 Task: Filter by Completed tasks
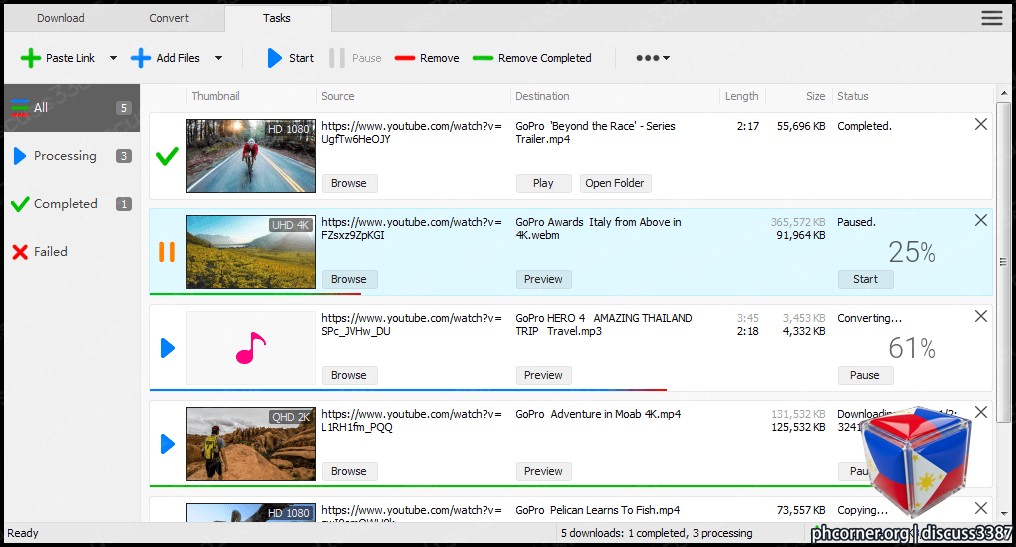(72, 204)
